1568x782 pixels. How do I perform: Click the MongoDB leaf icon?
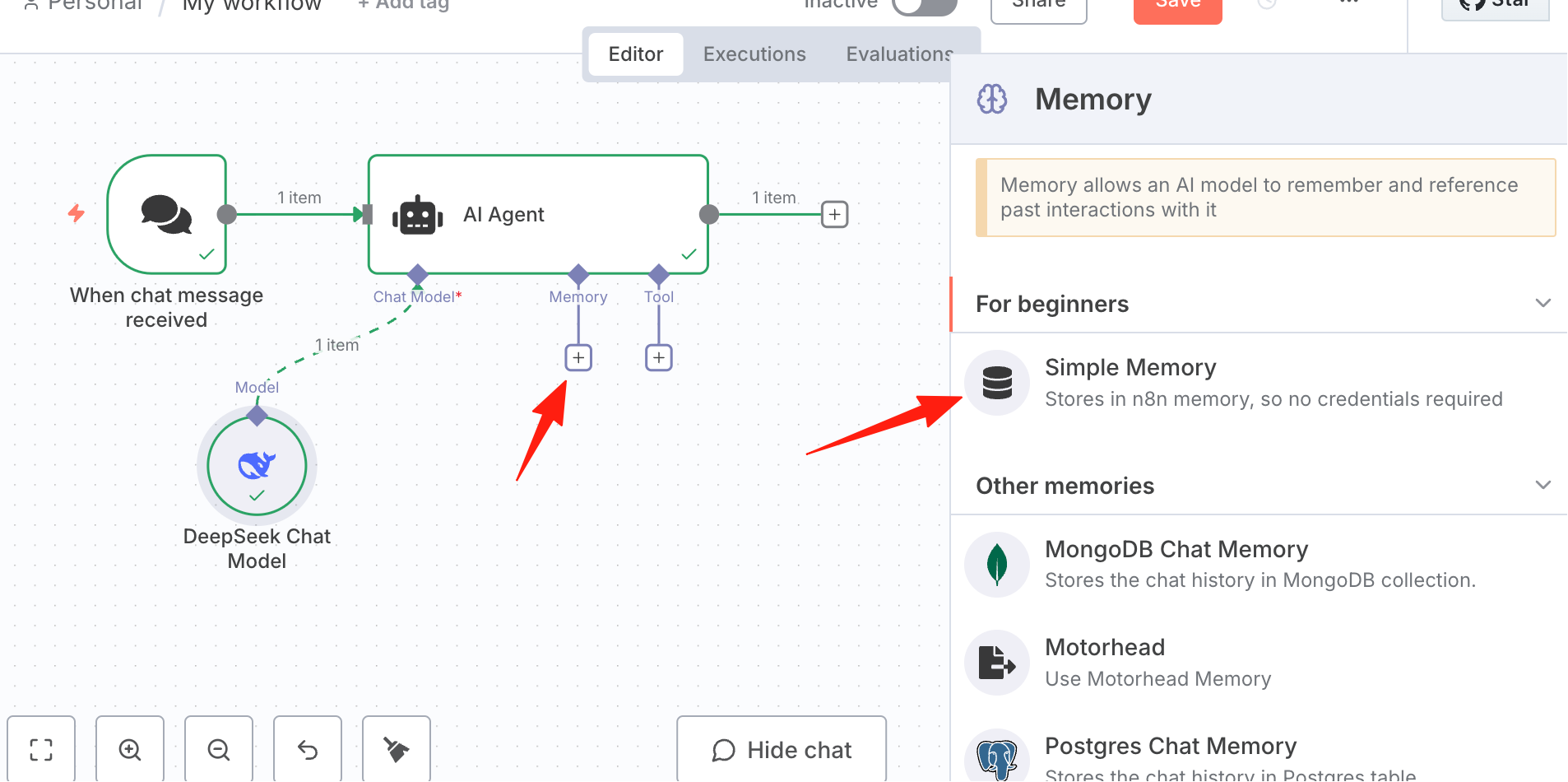pyautogui.click(x=997, y=565)
